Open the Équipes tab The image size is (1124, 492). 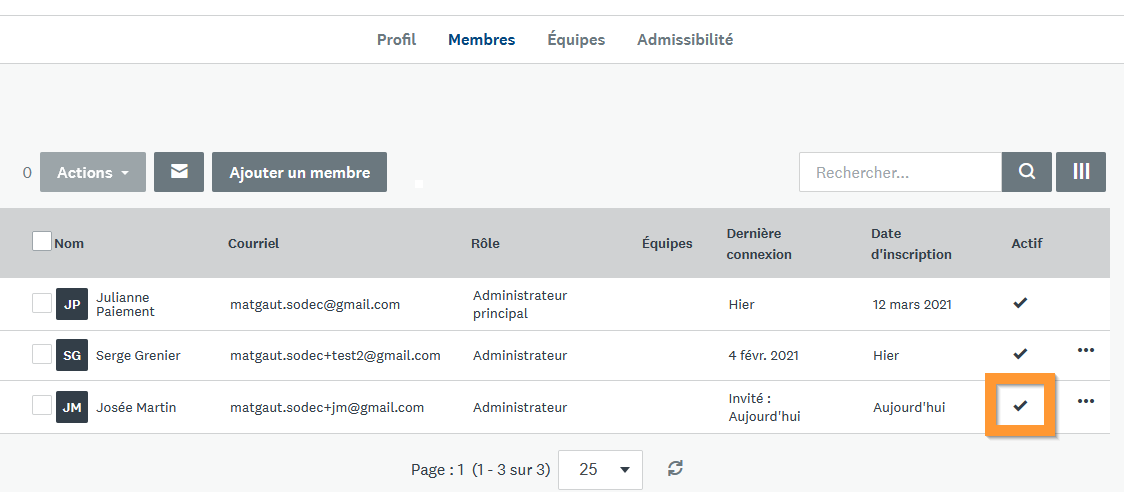pos(576,40)
